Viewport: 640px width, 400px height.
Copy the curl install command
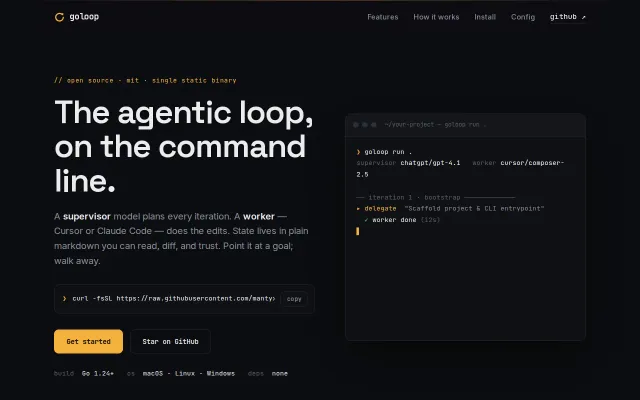[x=294, y=299]
